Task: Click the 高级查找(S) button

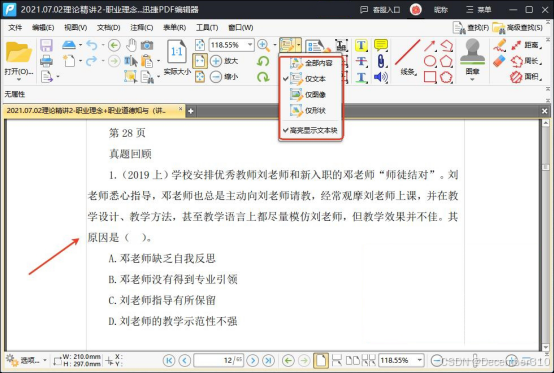Action: click(517, 28)
